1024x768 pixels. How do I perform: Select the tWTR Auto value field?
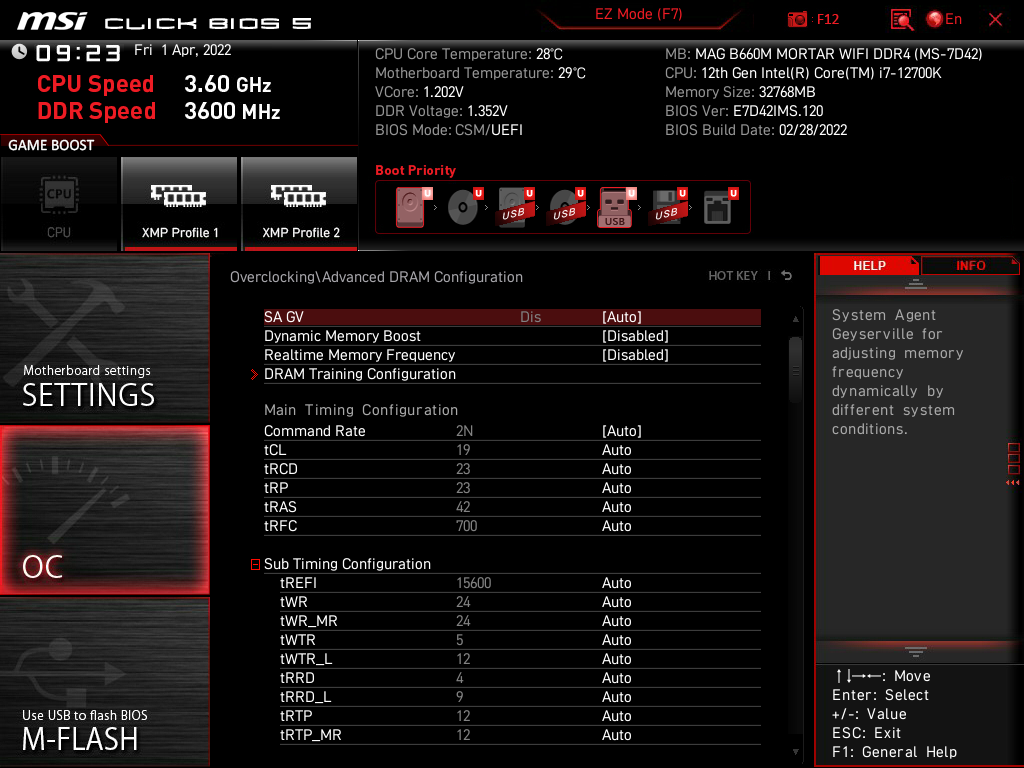(x=616, y=640)
